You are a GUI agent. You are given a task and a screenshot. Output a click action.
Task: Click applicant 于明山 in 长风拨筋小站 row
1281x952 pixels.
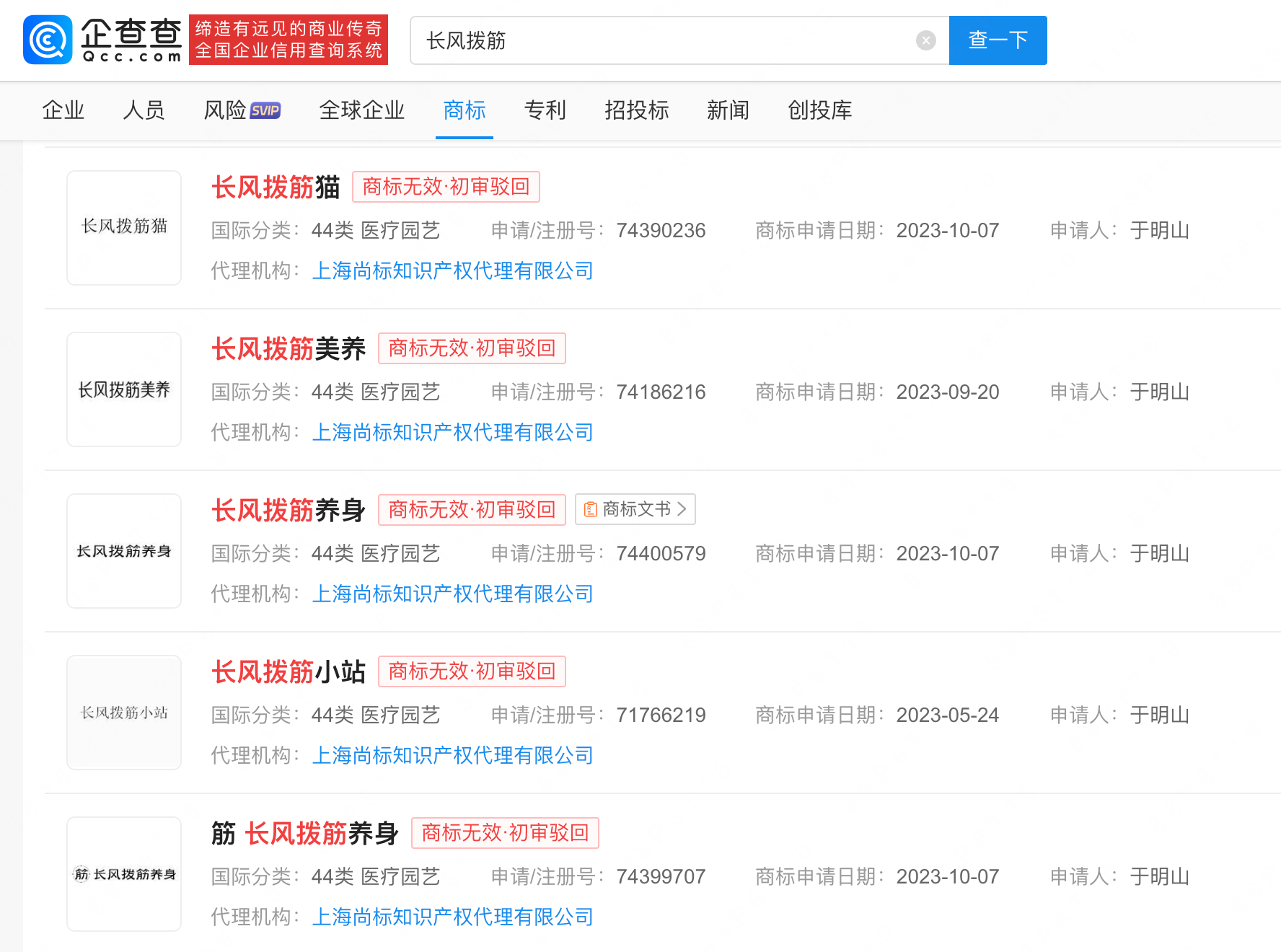(1160, 715)
